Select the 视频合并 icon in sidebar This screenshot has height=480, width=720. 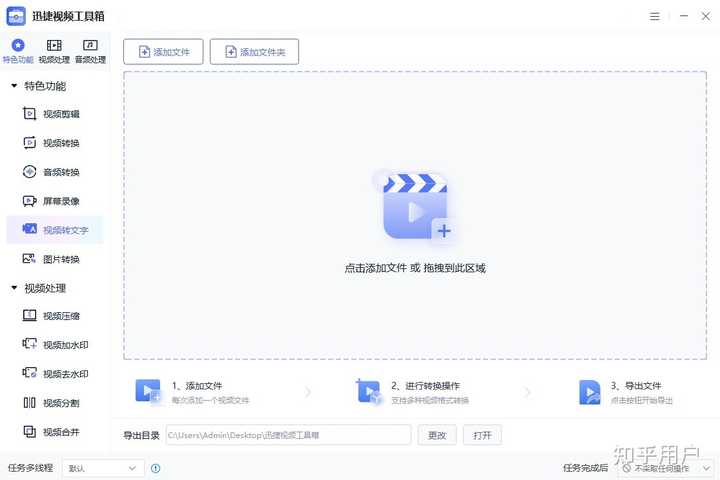tap(29, 431)
